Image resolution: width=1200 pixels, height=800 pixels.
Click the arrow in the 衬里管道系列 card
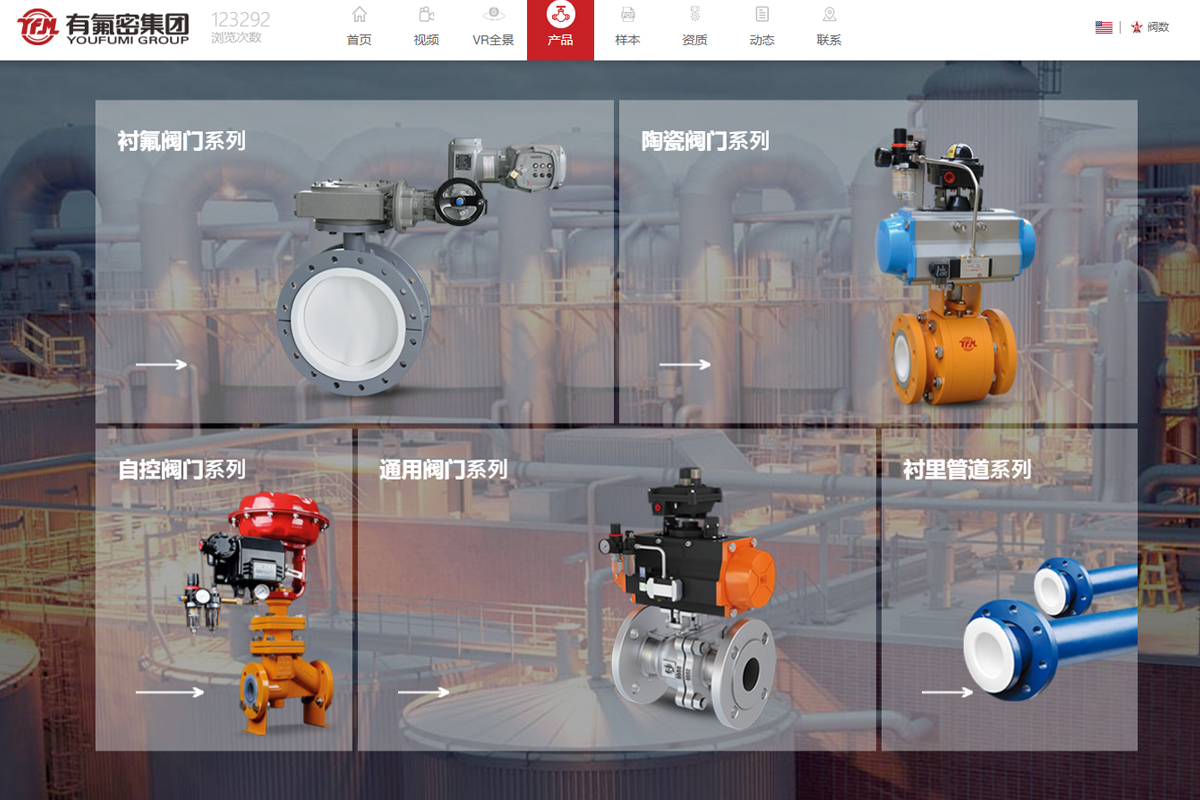pyautogui.click(x=946, y=691)
